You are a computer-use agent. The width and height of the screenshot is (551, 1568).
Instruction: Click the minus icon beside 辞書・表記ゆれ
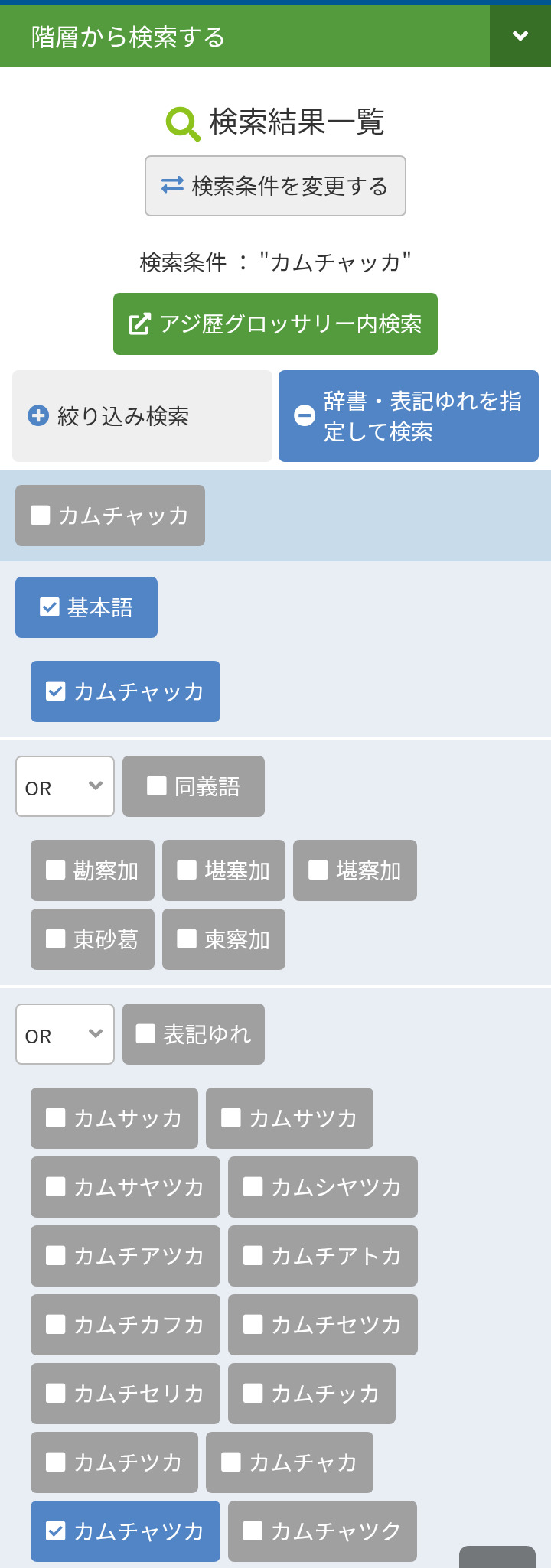click(305, 415)
